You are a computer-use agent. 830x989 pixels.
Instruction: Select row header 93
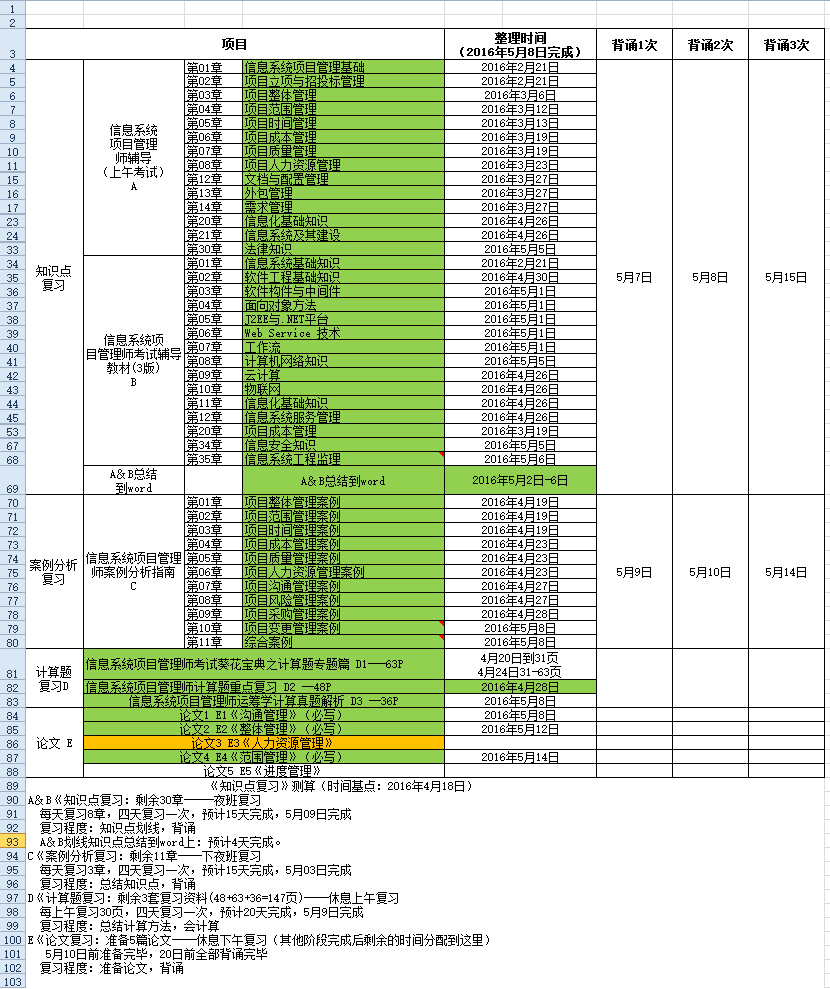[12, 842]
